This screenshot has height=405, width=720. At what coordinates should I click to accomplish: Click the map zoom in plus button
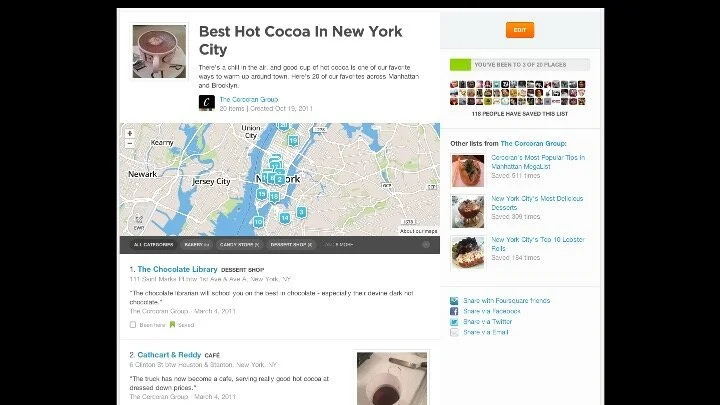point(130,134)
